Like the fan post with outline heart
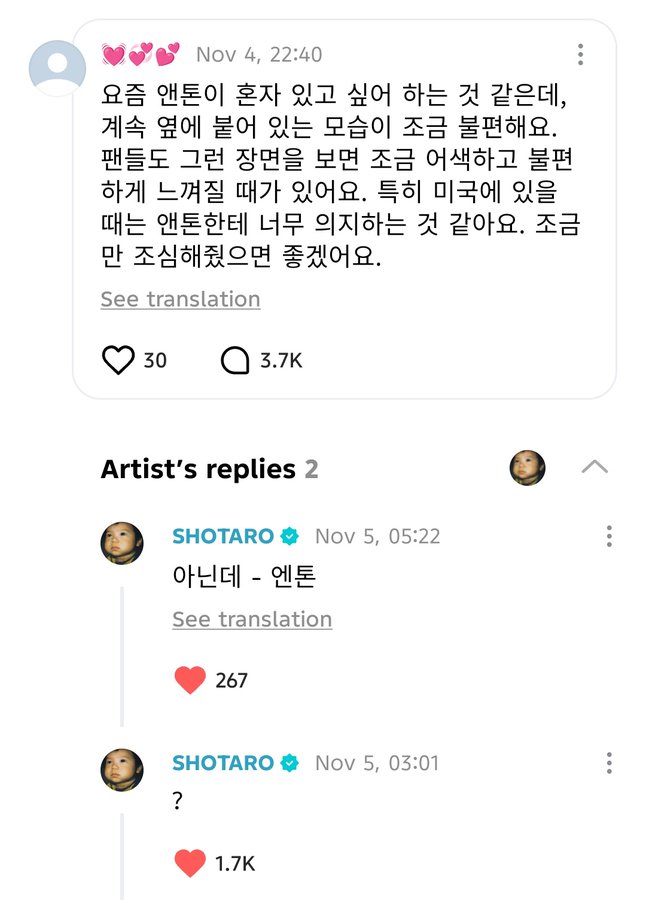The image size is (646, 900). (x=118, y=360)
